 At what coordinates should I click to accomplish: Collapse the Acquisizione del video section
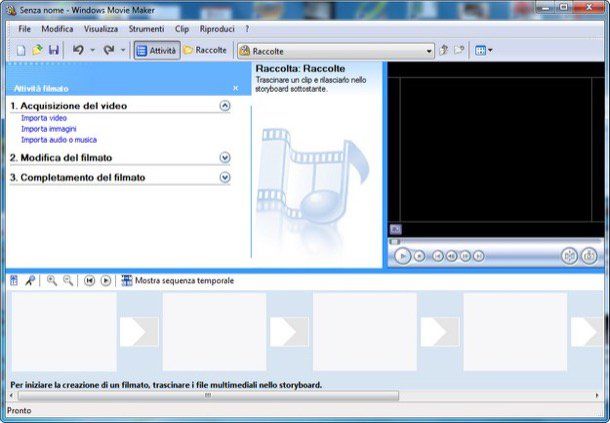click(x=225, y=105)
